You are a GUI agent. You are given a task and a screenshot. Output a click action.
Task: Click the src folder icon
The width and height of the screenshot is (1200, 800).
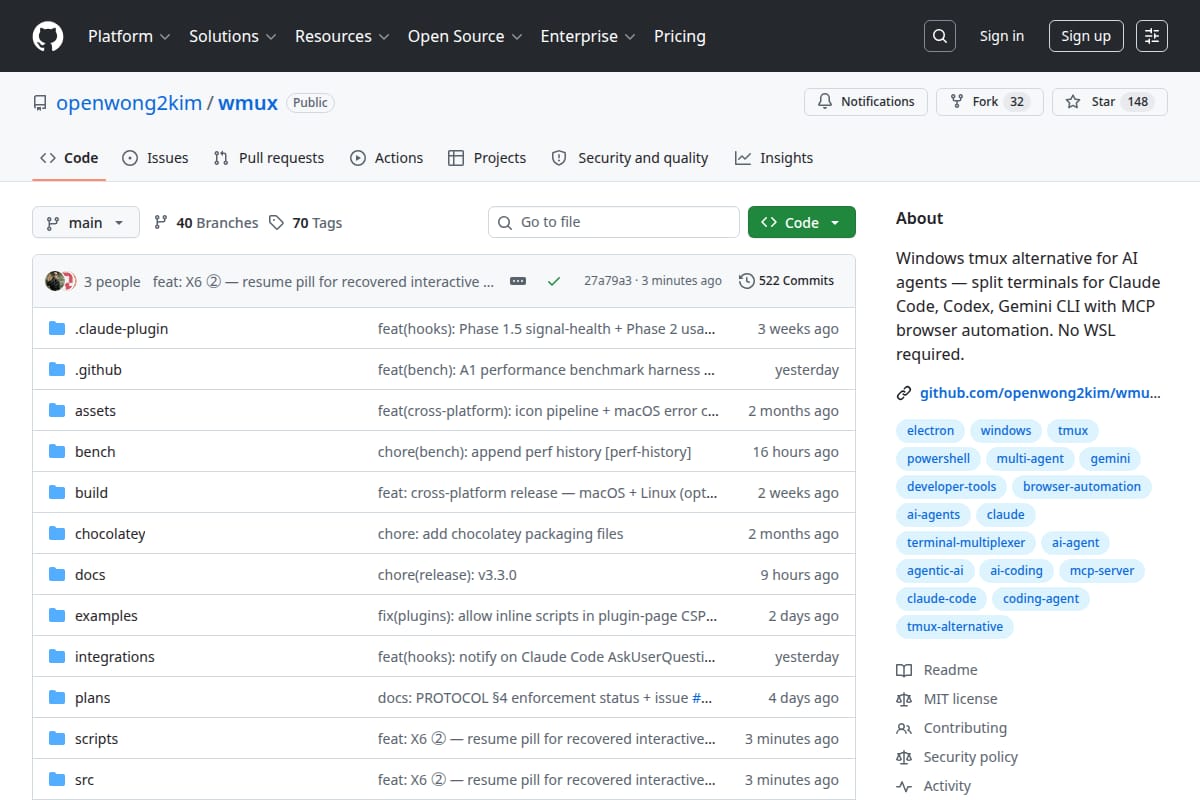tap(57, 780)
